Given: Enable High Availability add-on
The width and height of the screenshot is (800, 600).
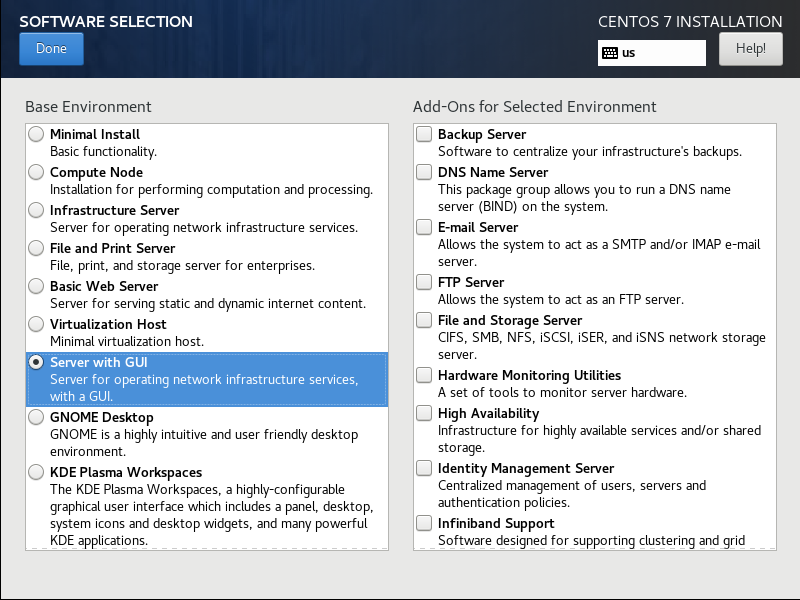Looking at the screenshot, I should (425, 413).
